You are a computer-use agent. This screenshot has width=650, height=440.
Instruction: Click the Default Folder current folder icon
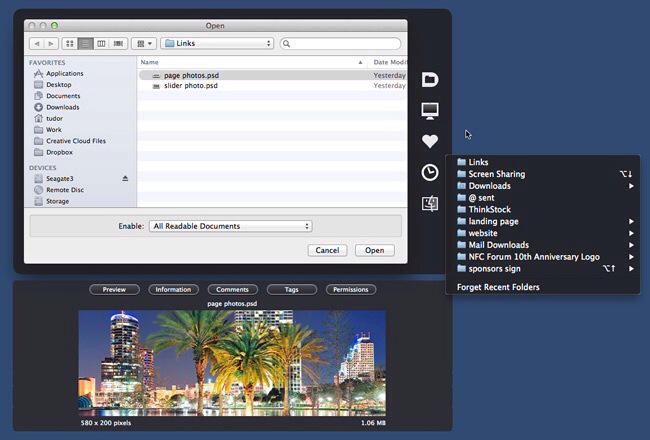(430, 80)
